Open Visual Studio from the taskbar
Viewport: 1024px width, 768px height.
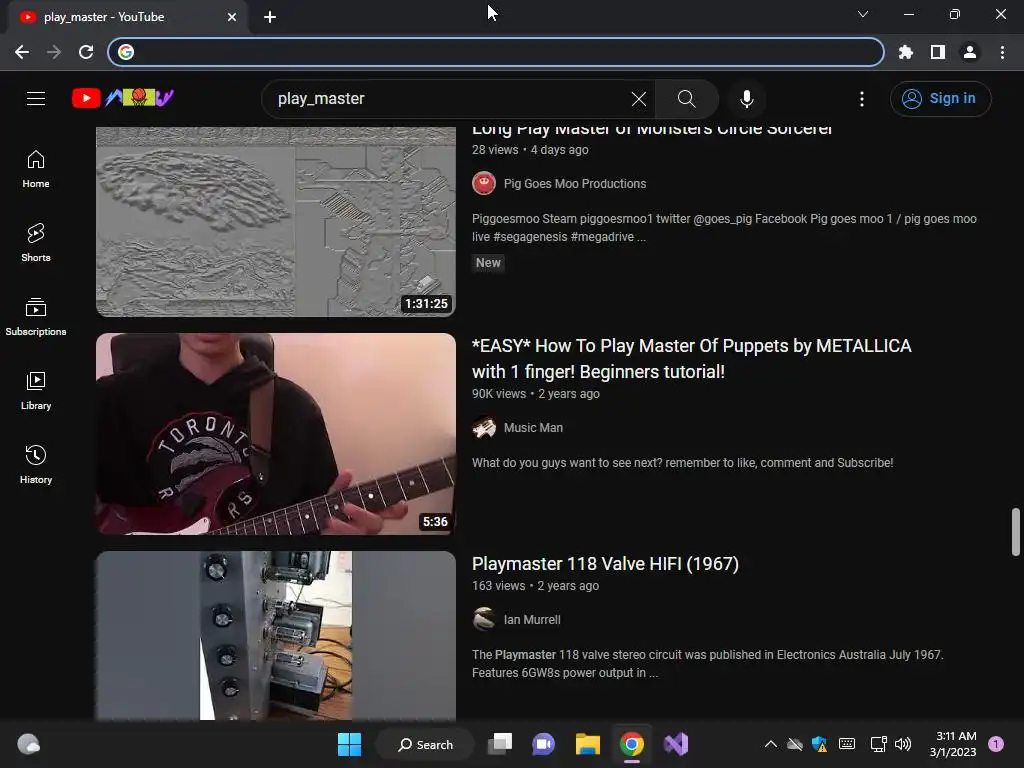coord(676,744)
